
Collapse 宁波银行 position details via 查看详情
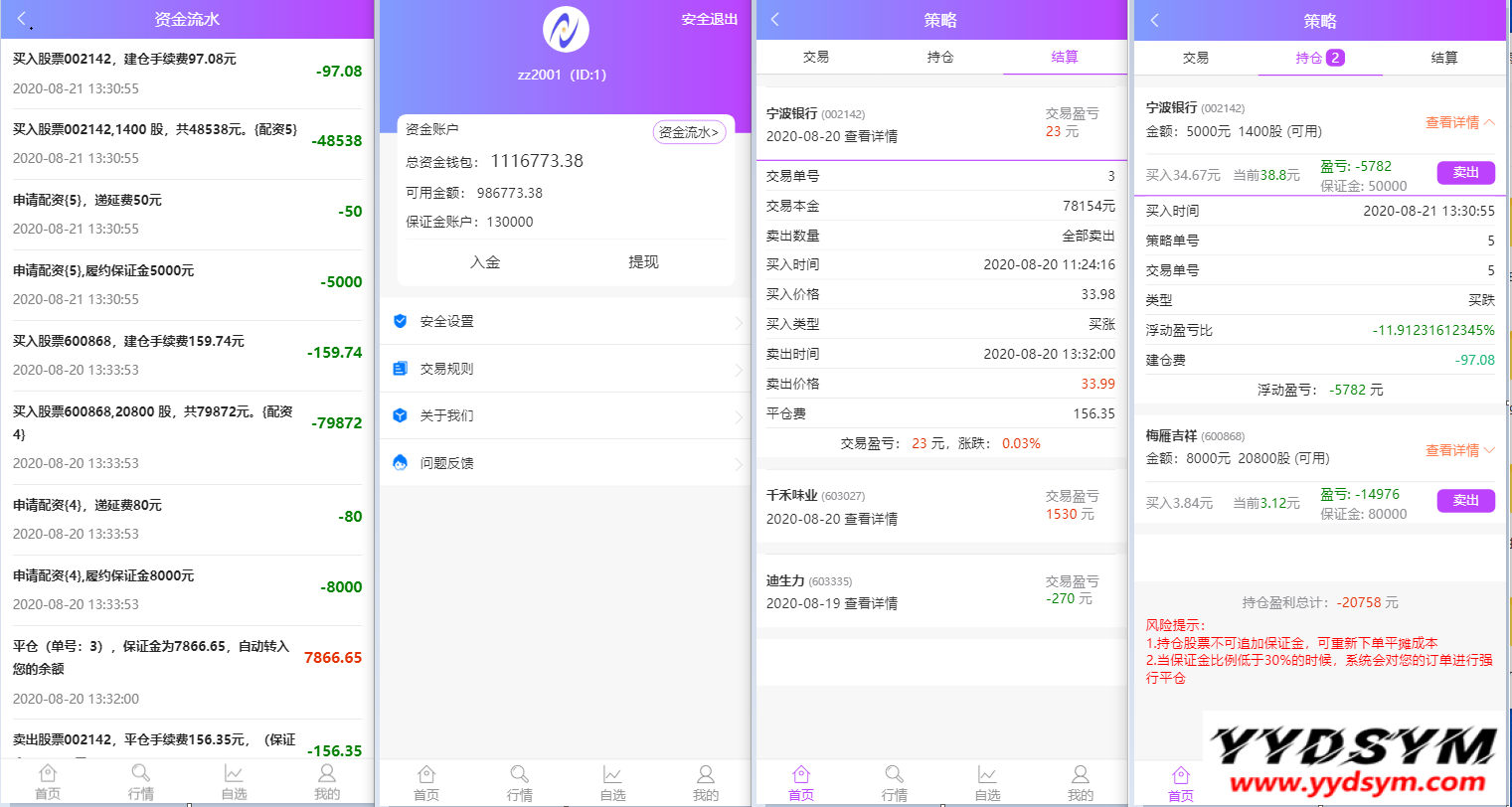(x=1459, y=122)
